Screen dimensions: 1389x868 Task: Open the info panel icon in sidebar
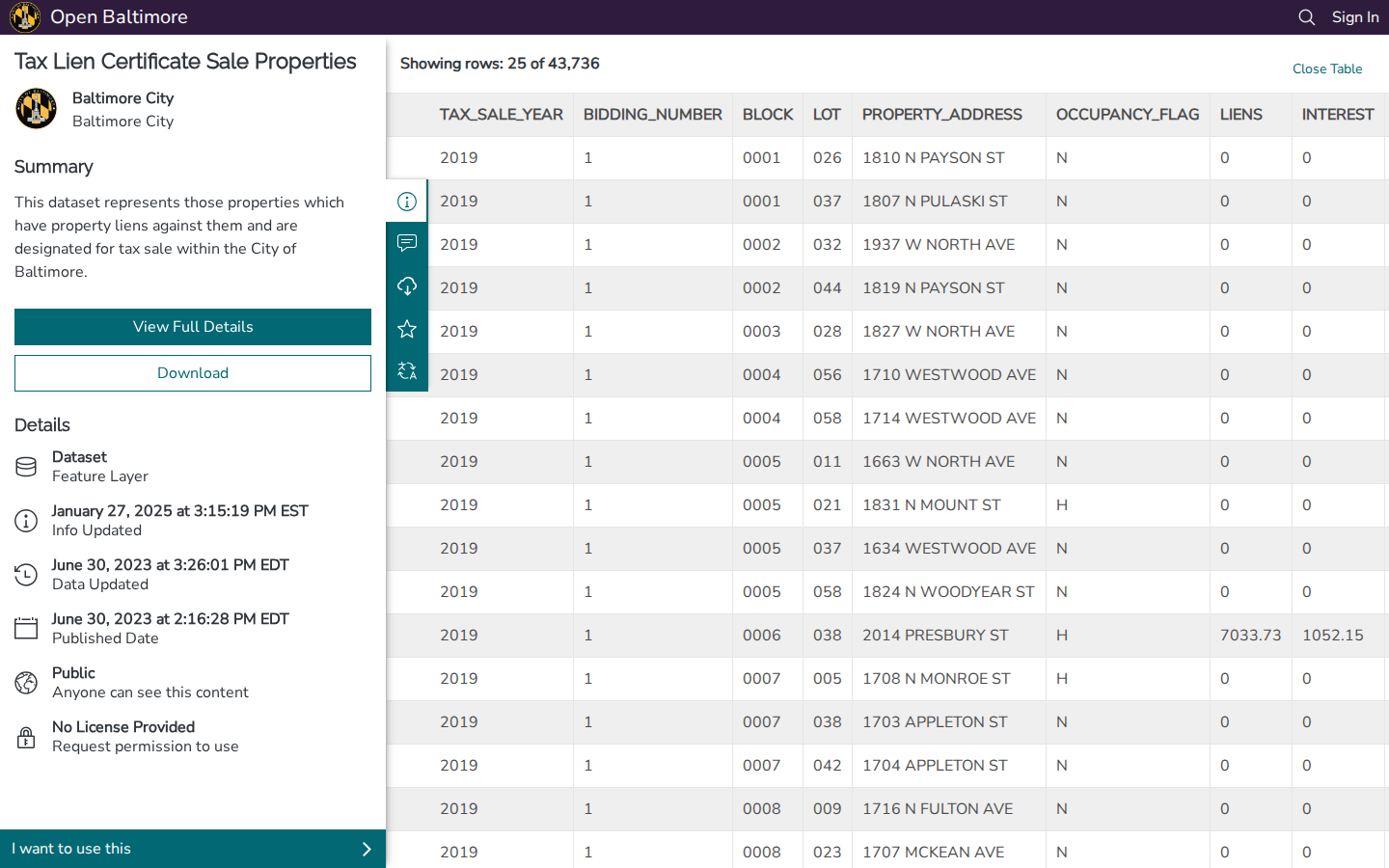[x=407, y=202]
